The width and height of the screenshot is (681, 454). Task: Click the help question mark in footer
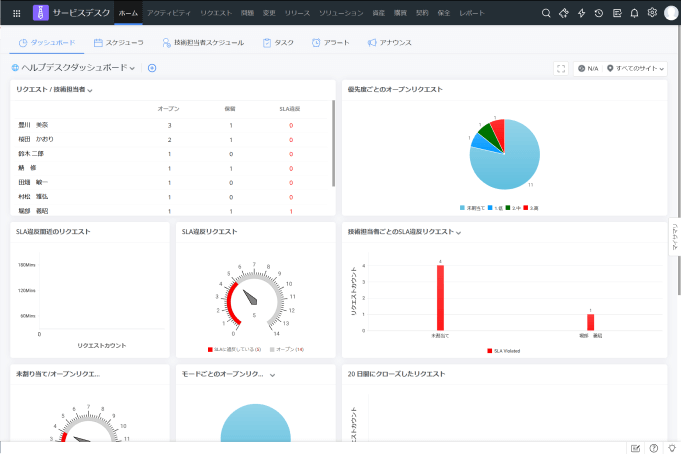[x=653, y=448]
